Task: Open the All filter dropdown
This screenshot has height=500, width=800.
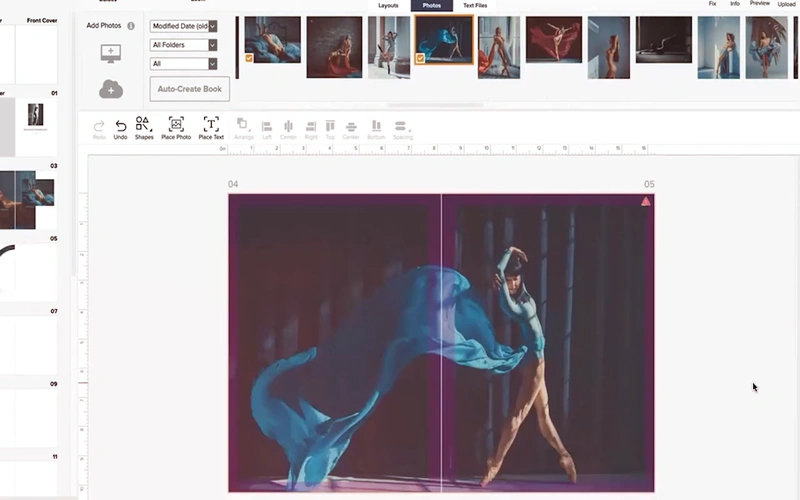Action: coord(183,64)
